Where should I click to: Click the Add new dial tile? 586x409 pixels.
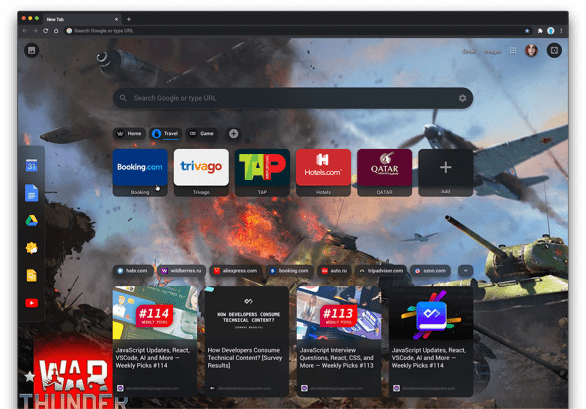pyautogui.click(x=445, y=172)
